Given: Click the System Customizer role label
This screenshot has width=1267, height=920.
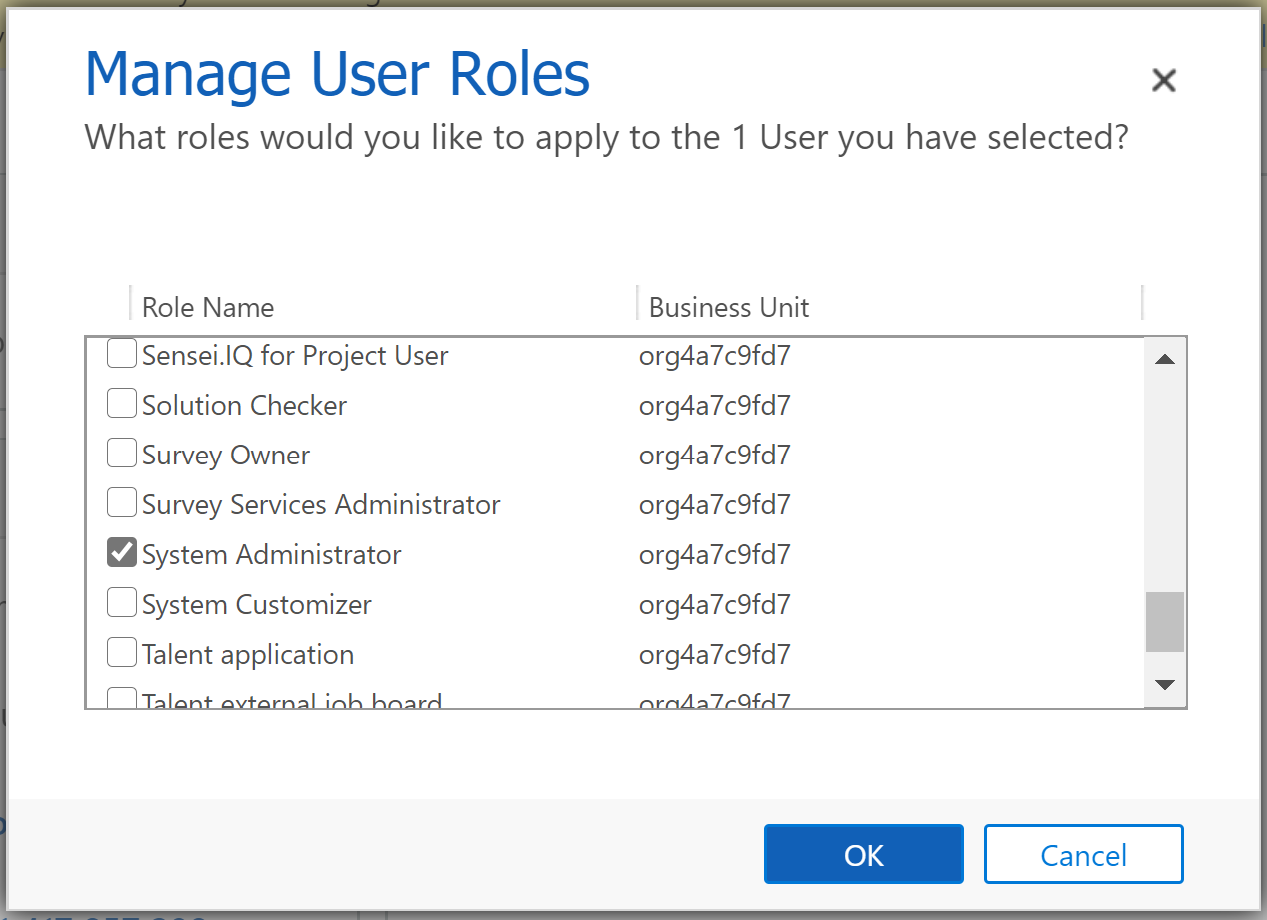Looking at the screenshot, I should 257,605.
